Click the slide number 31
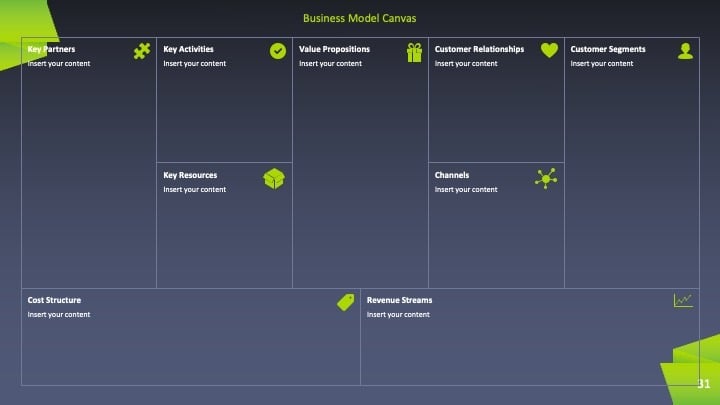 pos(703,384)
